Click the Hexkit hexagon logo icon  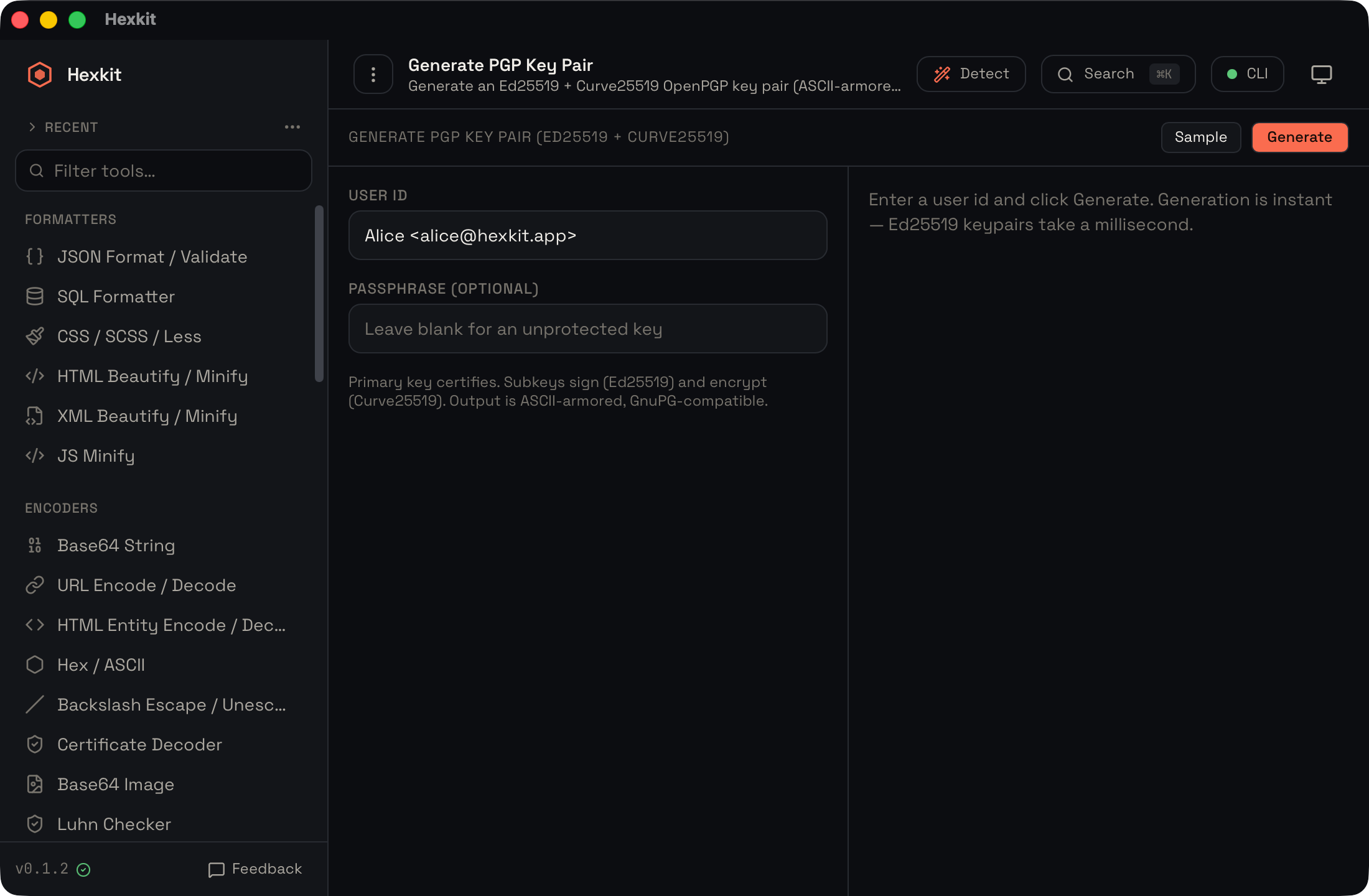pos(40,75)
